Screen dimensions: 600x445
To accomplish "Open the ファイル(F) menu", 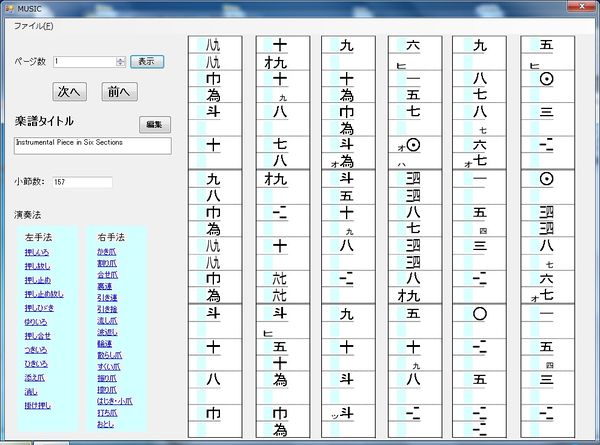I will pyautogui.click(x=33, y=24).
